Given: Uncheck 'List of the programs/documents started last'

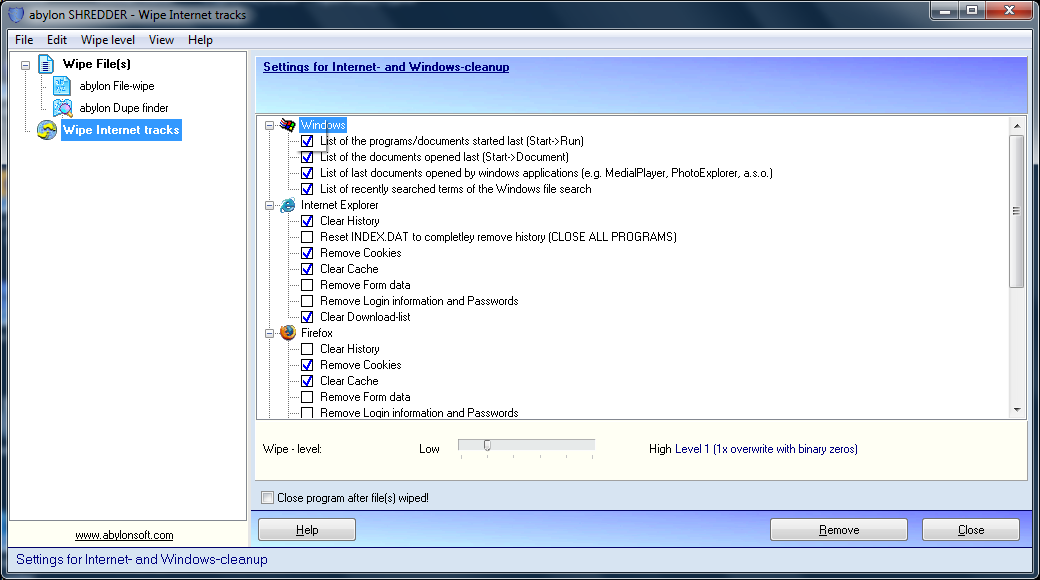Looking at the screenshot, I should [x=307, y=141].
